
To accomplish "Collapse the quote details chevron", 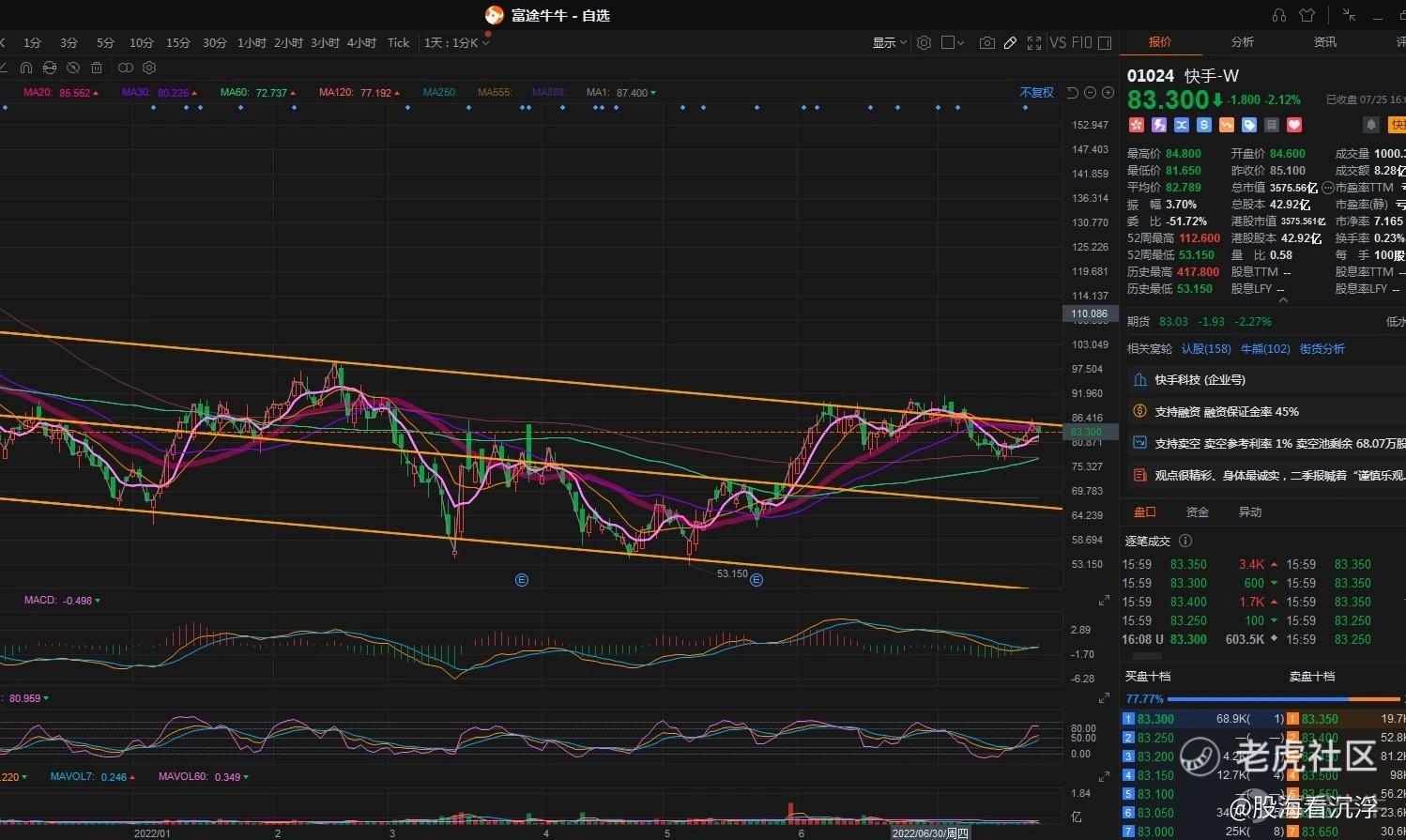I will coord(1283,300).
